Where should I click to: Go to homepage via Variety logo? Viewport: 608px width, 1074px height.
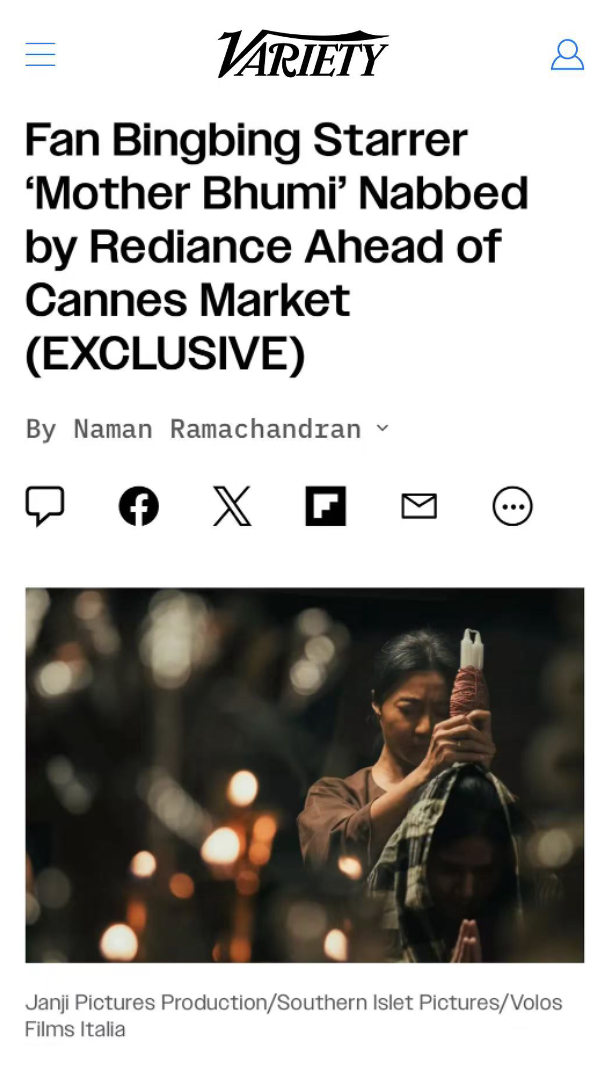[303, 54]
